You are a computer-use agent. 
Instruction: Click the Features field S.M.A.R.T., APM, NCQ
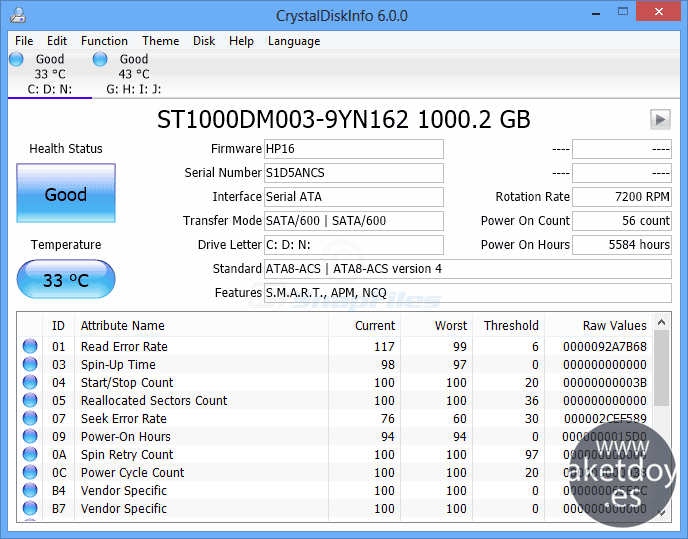pos(468,293)
